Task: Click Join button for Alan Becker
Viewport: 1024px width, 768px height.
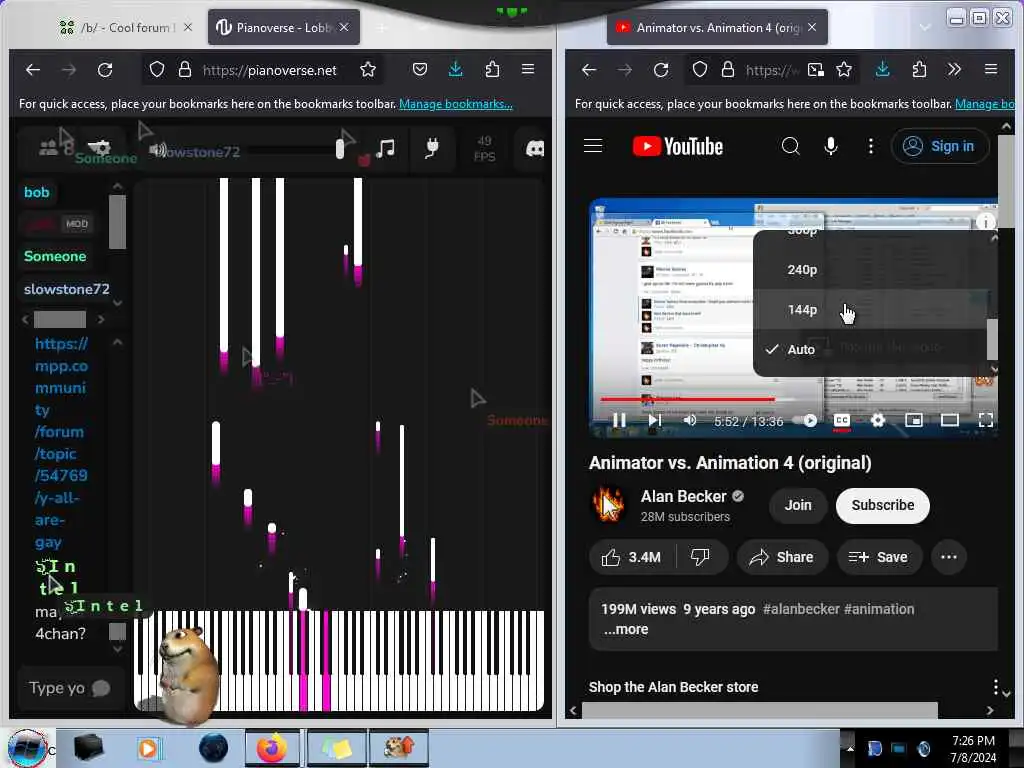Action: click(798, 505)
